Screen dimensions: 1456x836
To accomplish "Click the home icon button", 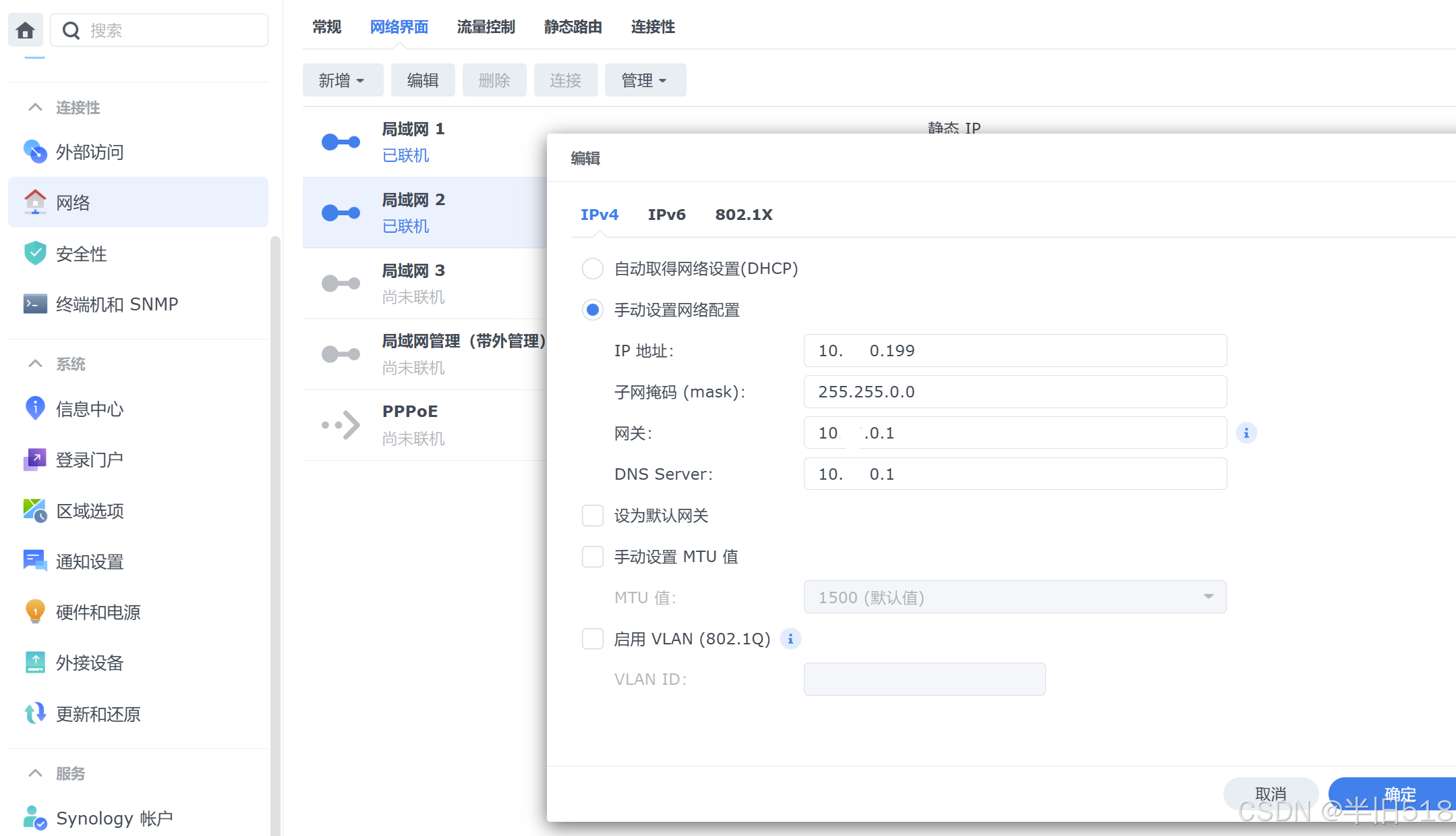I will 26,30.
